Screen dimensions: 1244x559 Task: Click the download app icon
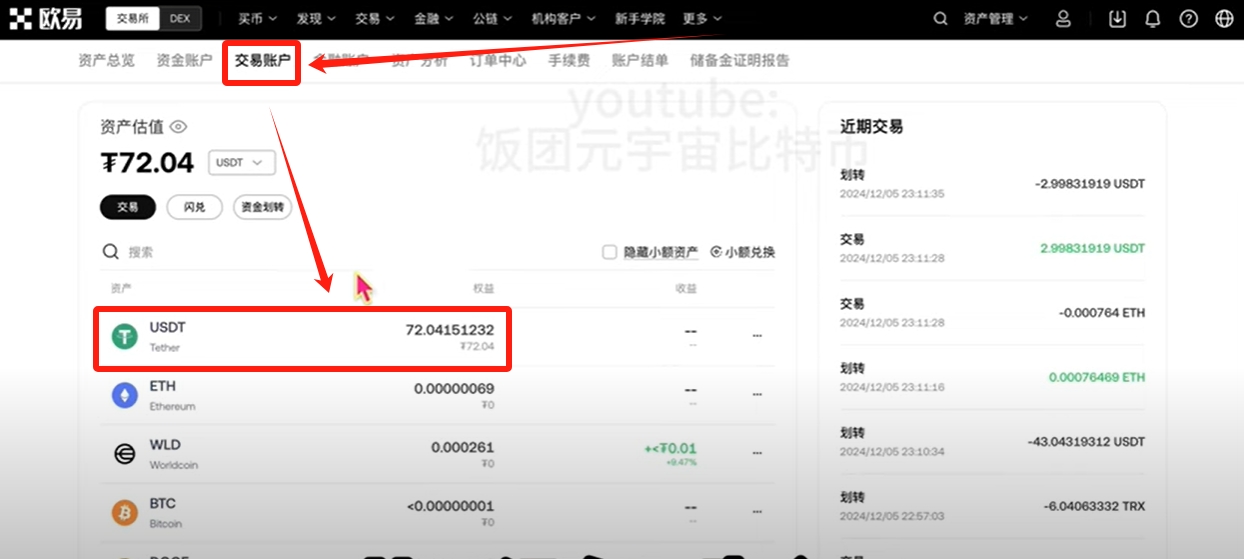1118,19
